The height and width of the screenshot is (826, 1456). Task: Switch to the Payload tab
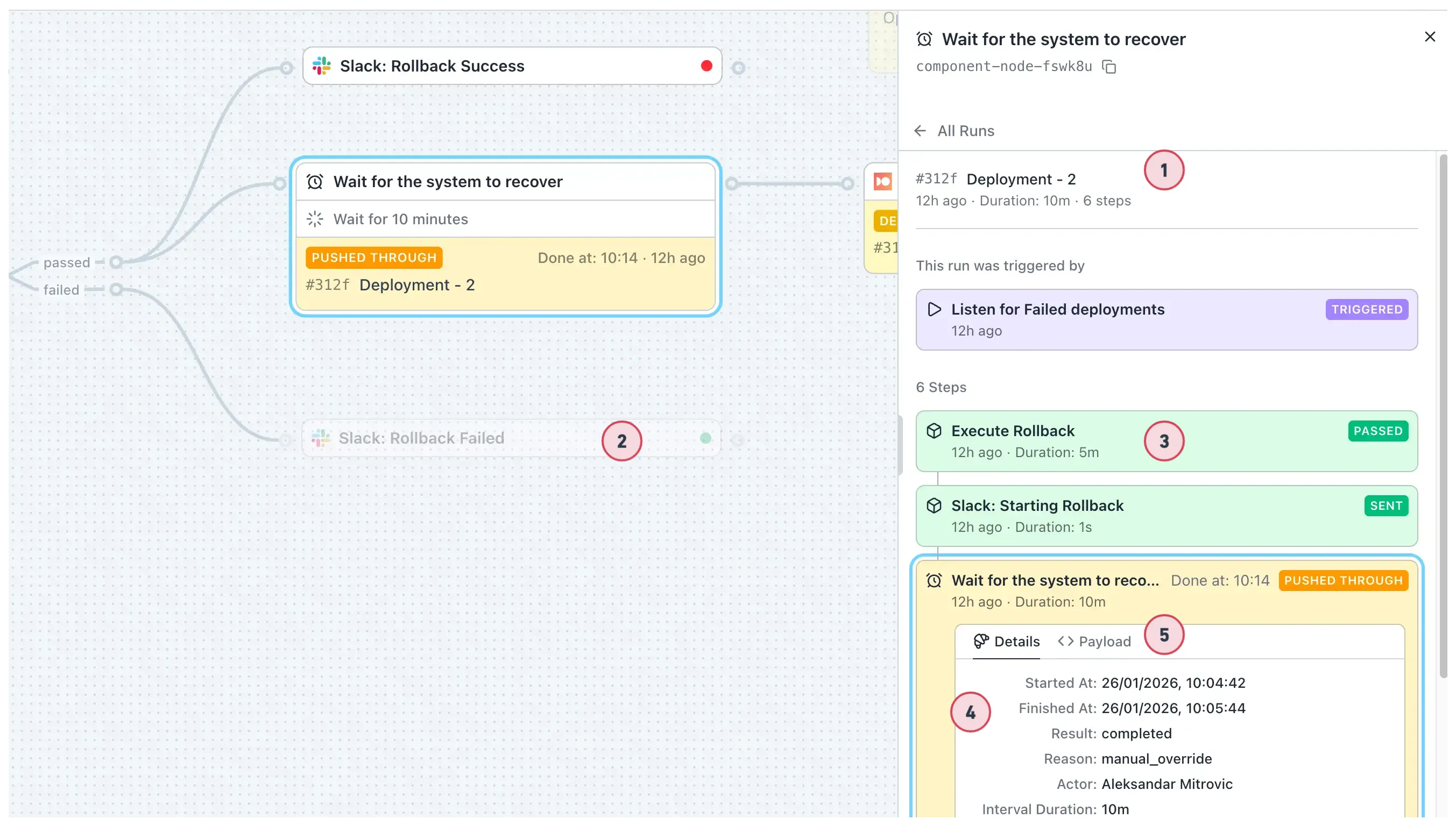pos(1094,642)
